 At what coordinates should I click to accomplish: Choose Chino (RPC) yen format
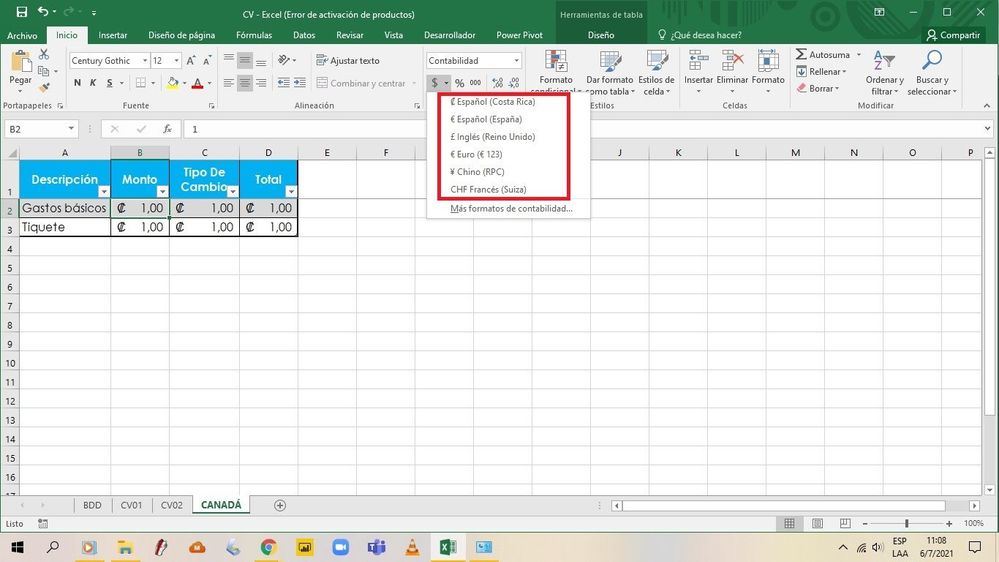pyautogui.click(x=477, y=171)
